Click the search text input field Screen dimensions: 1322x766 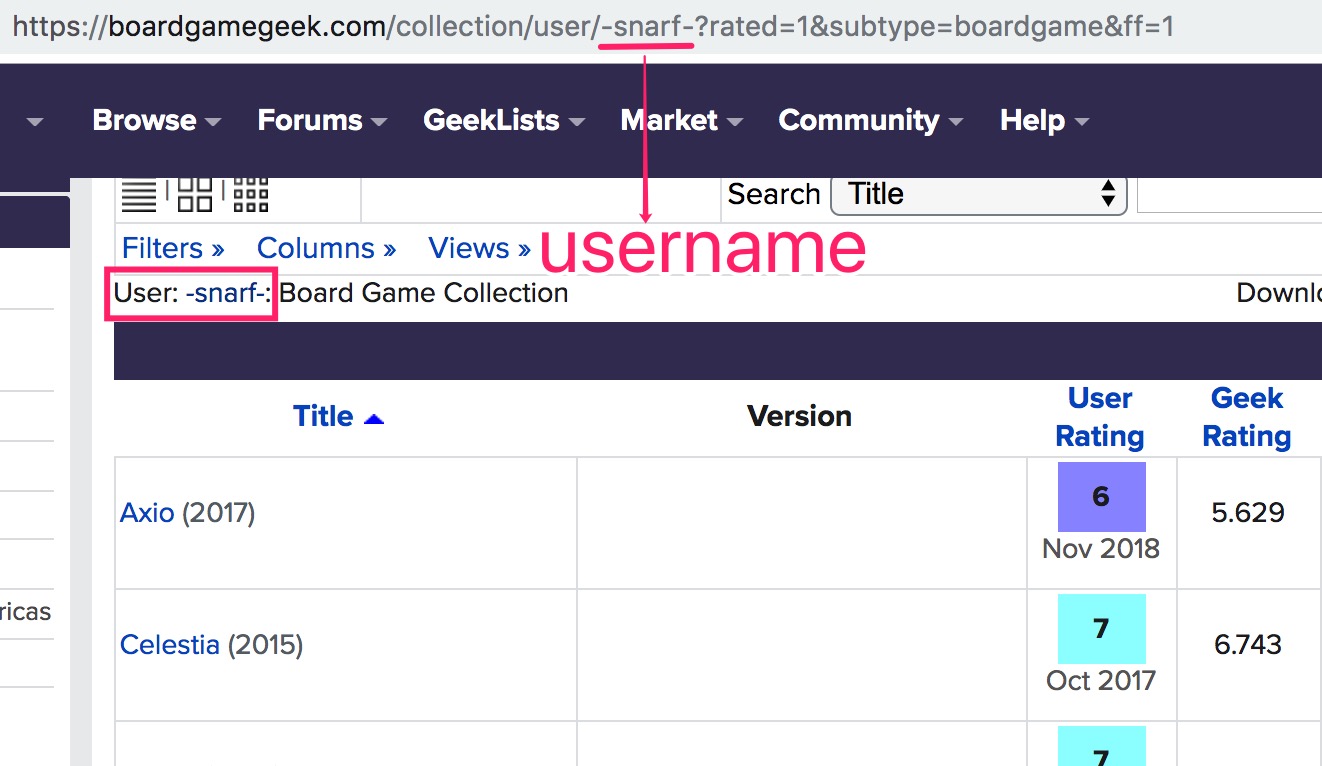coord(1229,194)
